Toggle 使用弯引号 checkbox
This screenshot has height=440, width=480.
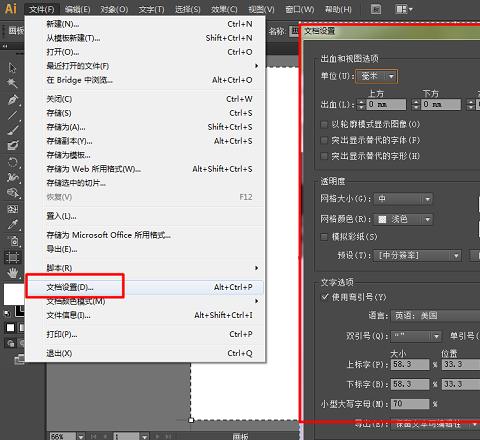tap(325, 297)
